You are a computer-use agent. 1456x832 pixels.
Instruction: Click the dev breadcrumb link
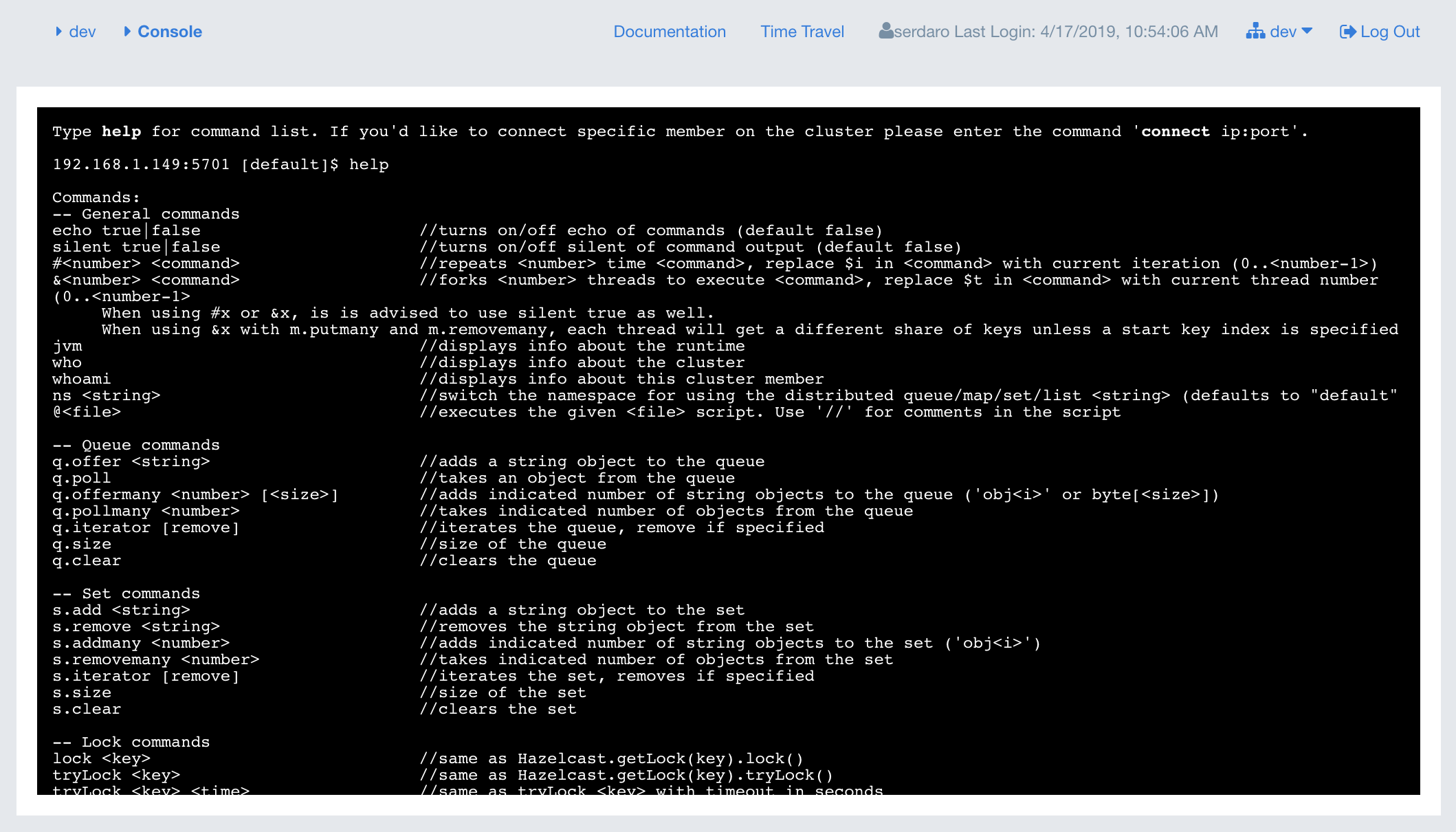(82, 32)
